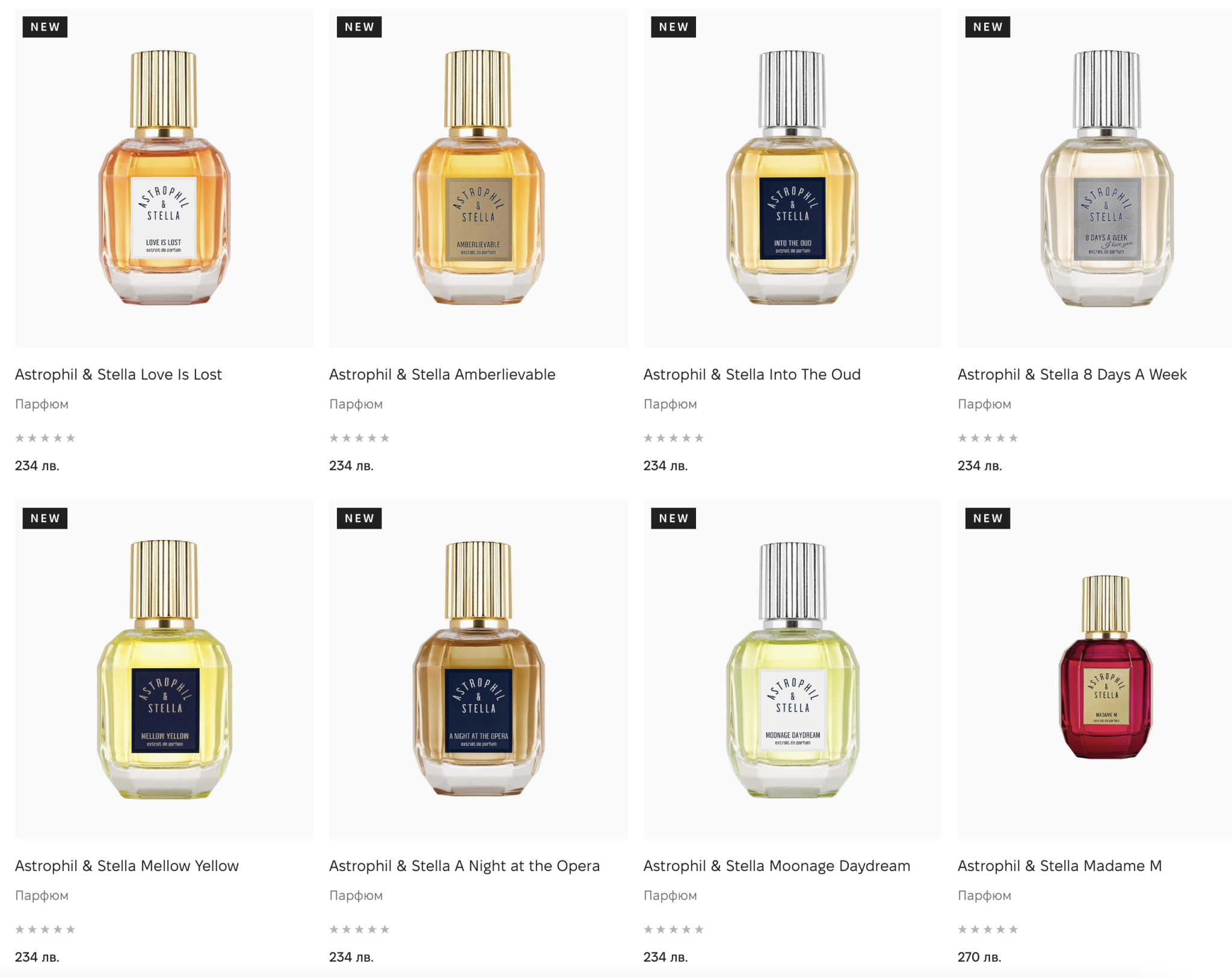Open the Into The Oud bottle image
The image size is (1232, 978).
(792, 178)
